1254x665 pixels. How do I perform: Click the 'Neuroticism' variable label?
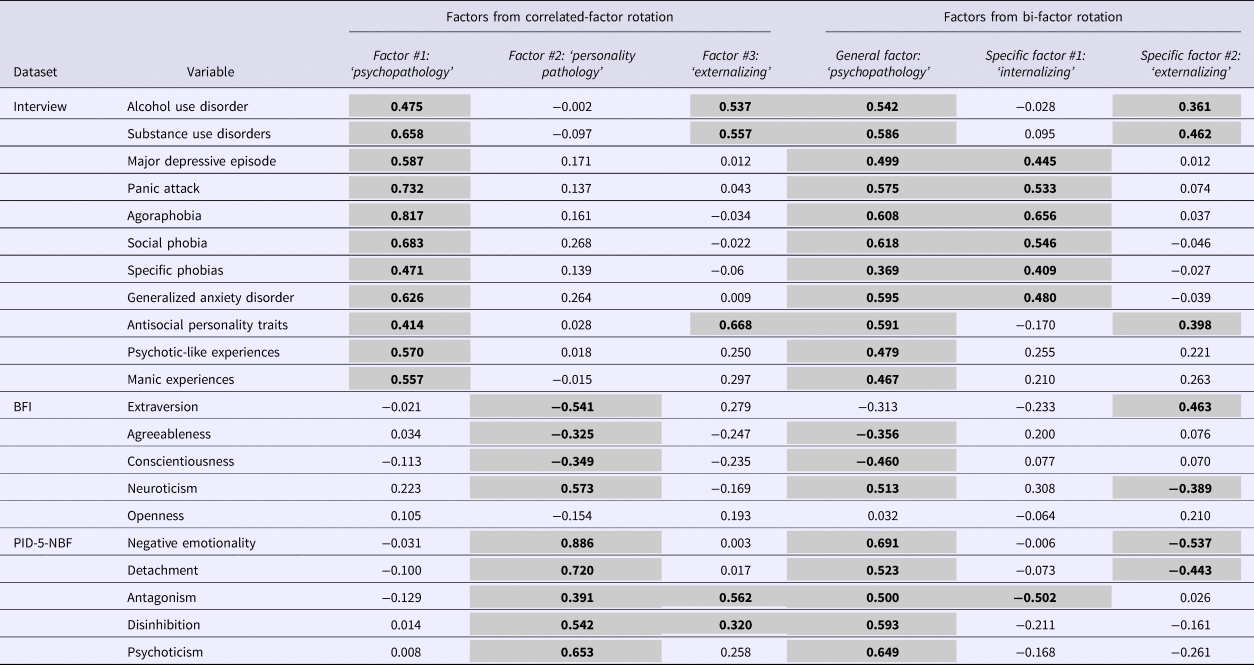click(x=161, y=488)
